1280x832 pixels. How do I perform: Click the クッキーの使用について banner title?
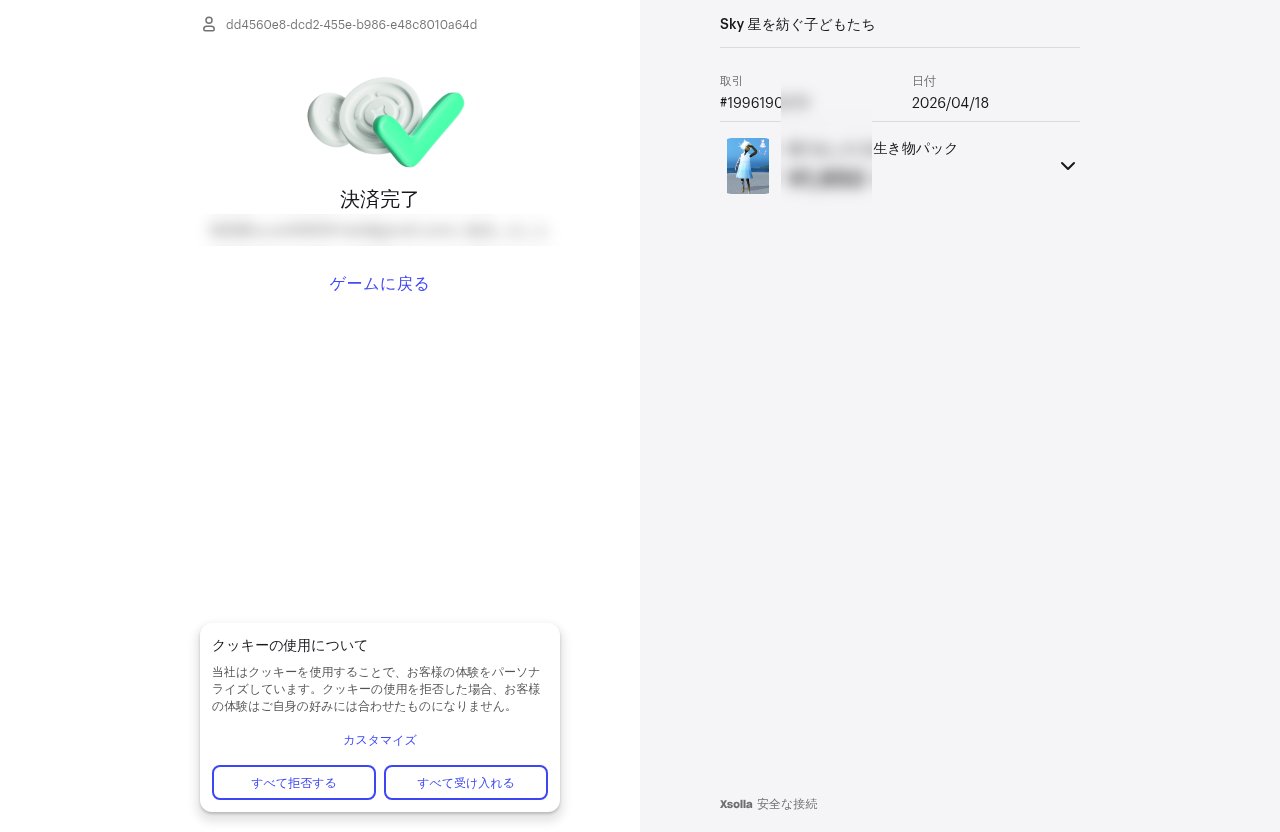coord(290,645)
